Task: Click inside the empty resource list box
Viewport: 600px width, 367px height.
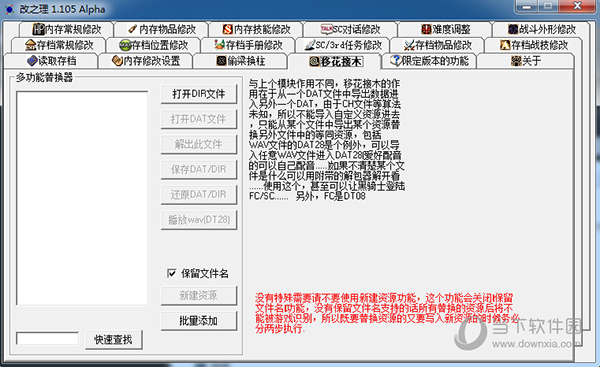Action: point(82,198)
